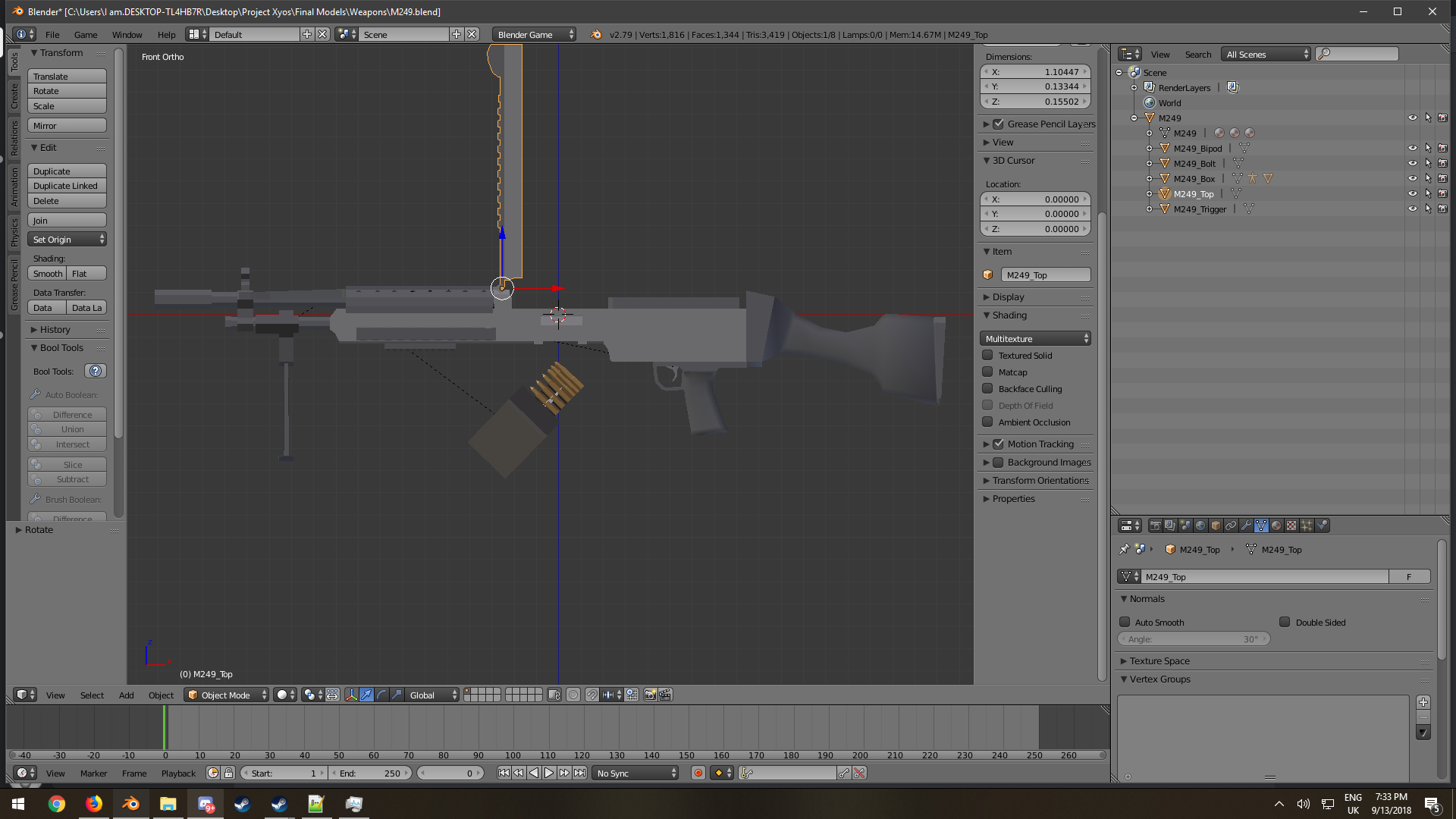
Task: Open the Physics properties tab
Action: 1322,526
